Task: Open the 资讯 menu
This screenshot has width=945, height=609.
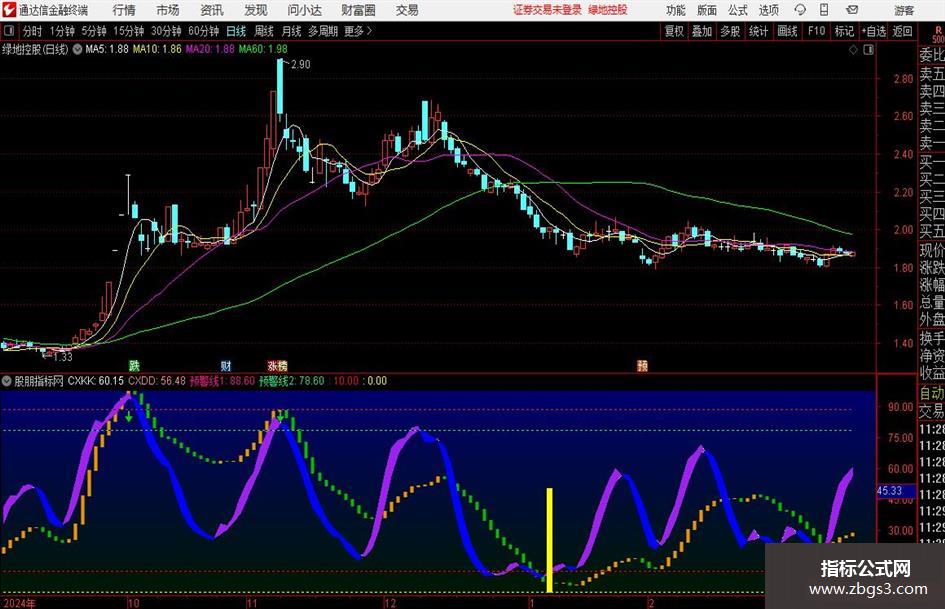Action: [212, 10]
